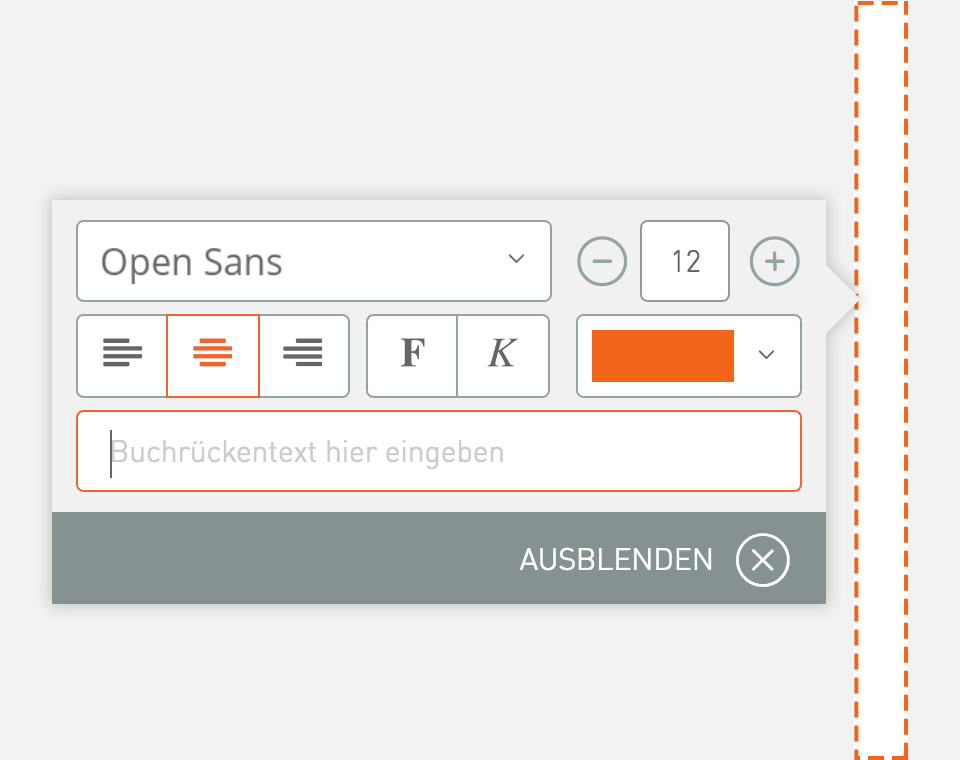
Task: Click the orange color swatch
Action: point(662,355)
